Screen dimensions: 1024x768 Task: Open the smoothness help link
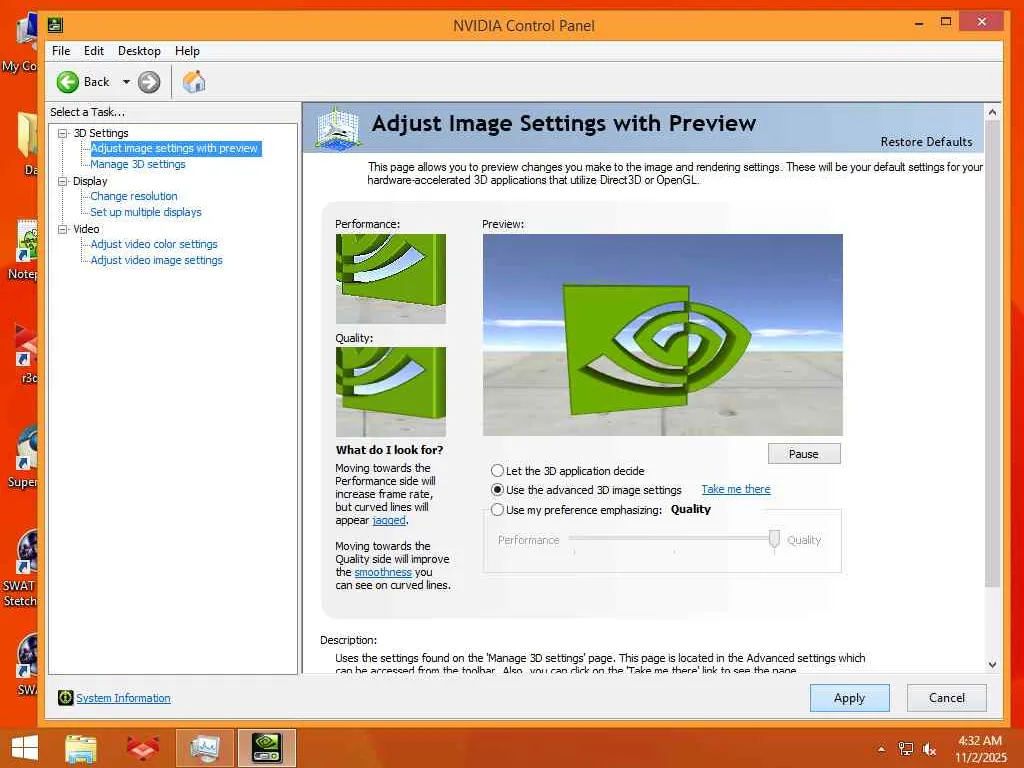pyautogui.click(x=383, y=572)
